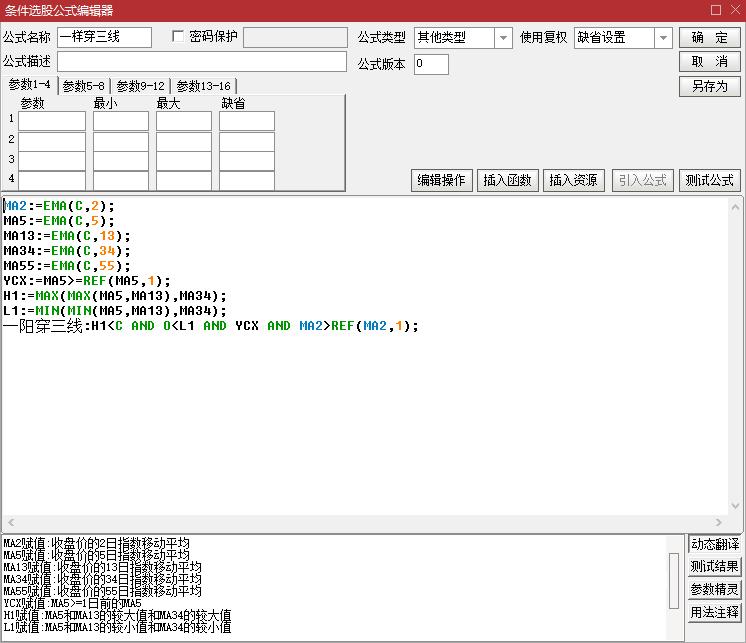Click the code editor scroll-down arrow
Image resolution: width=746 pixels, height=643 pixels.
[735, 506]
